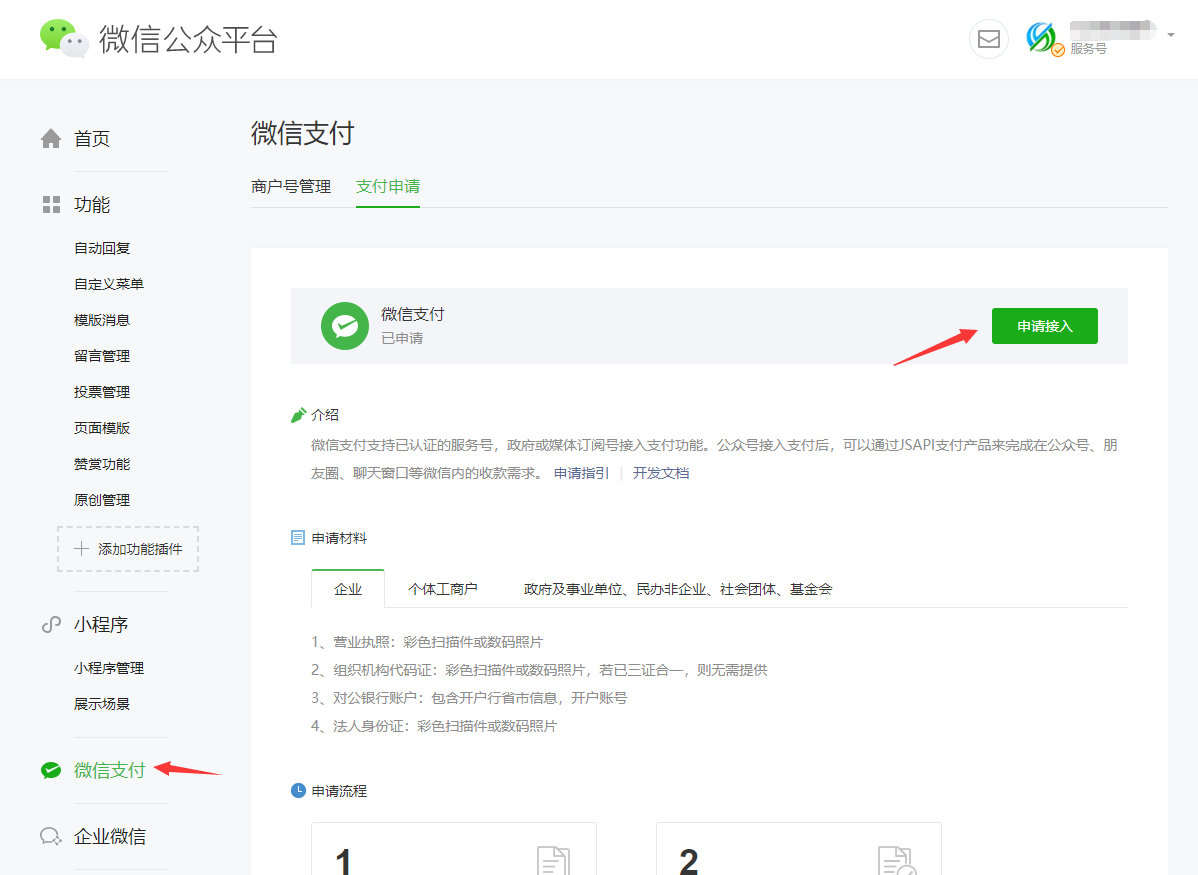Click the link icon beside 小程序
Image resolution: width=1198 pixels, height=875 pixels.
click(x=51, y=625)
